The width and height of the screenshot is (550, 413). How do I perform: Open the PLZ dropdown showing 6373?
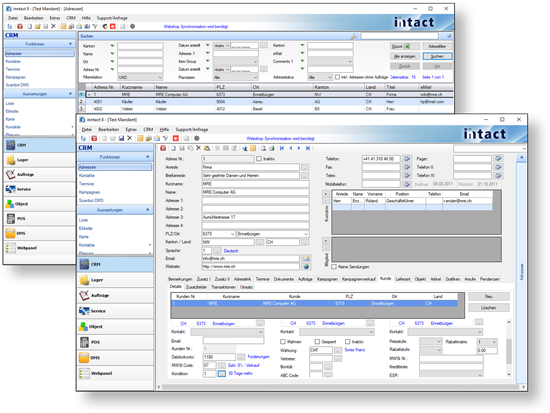tap(232, 234)
